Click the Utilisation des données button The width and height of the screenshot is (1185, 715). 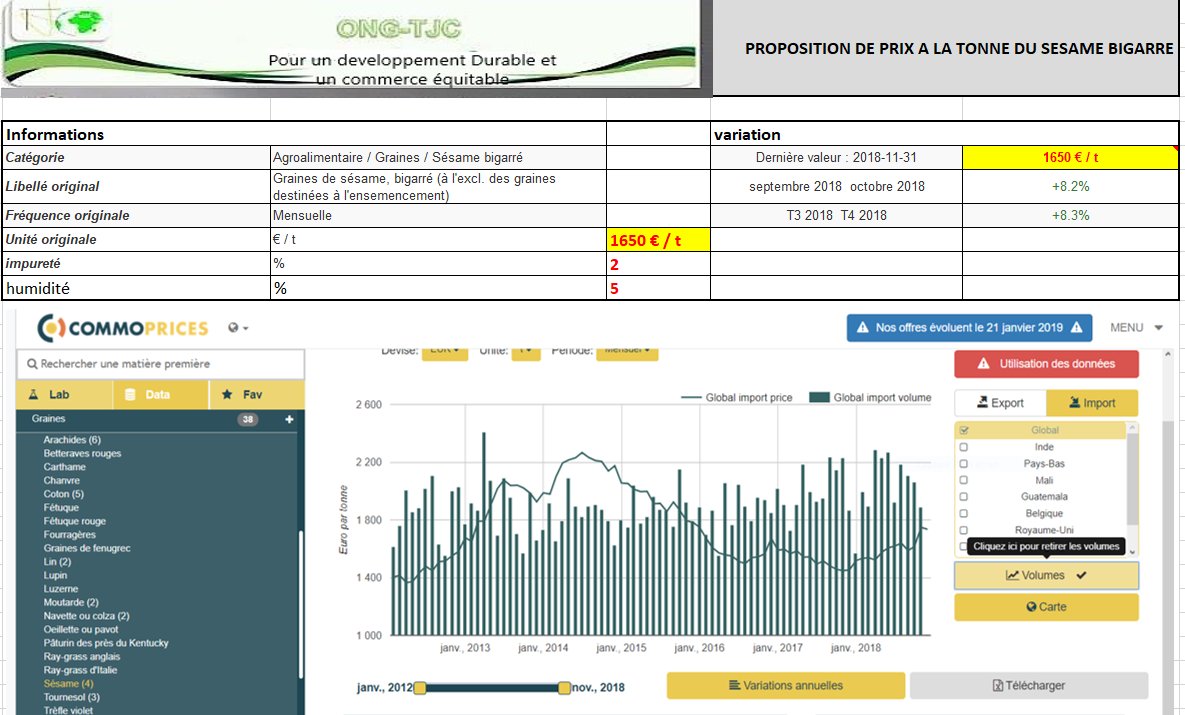1046,364
